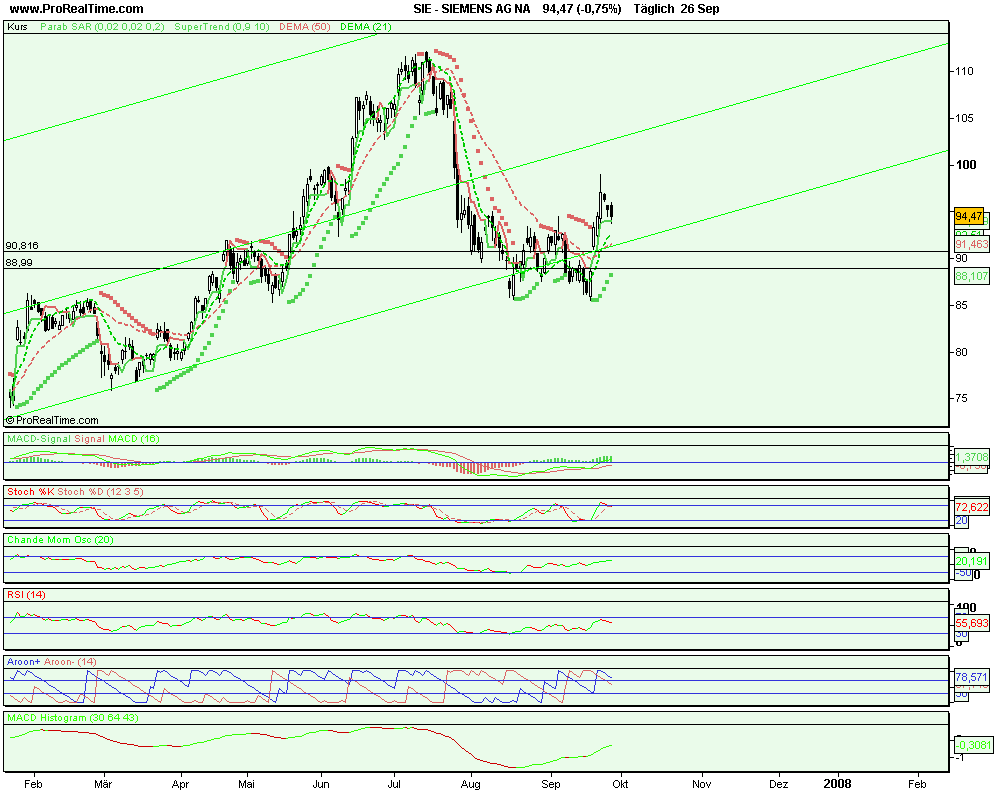Click the DEMA (21) indicator label
Viewport: 1000px width, 800px height.
[x=365, y=27]
